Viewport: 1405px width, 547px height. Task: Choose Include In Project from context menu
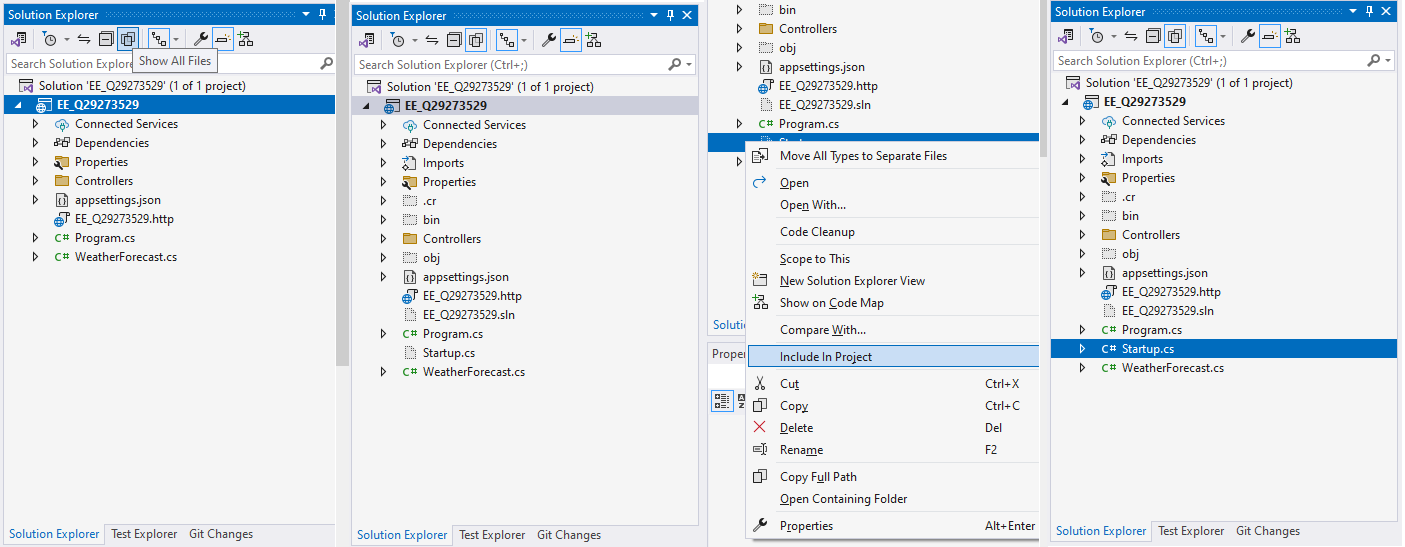point(825,357)
